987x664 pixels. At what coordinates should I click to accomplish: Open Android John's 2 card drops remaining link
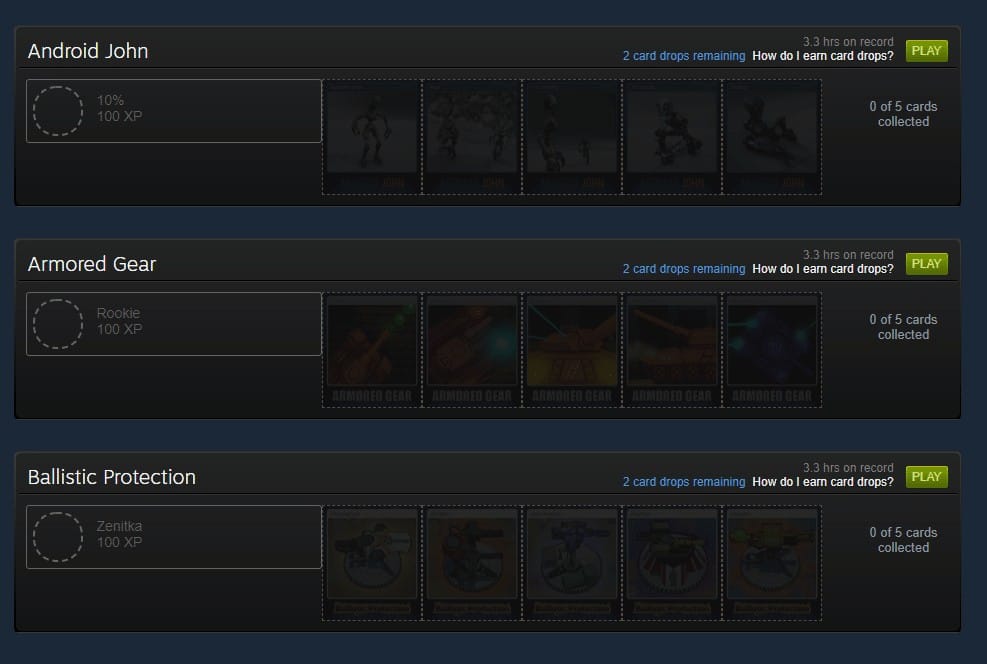(x=684, y=56)
